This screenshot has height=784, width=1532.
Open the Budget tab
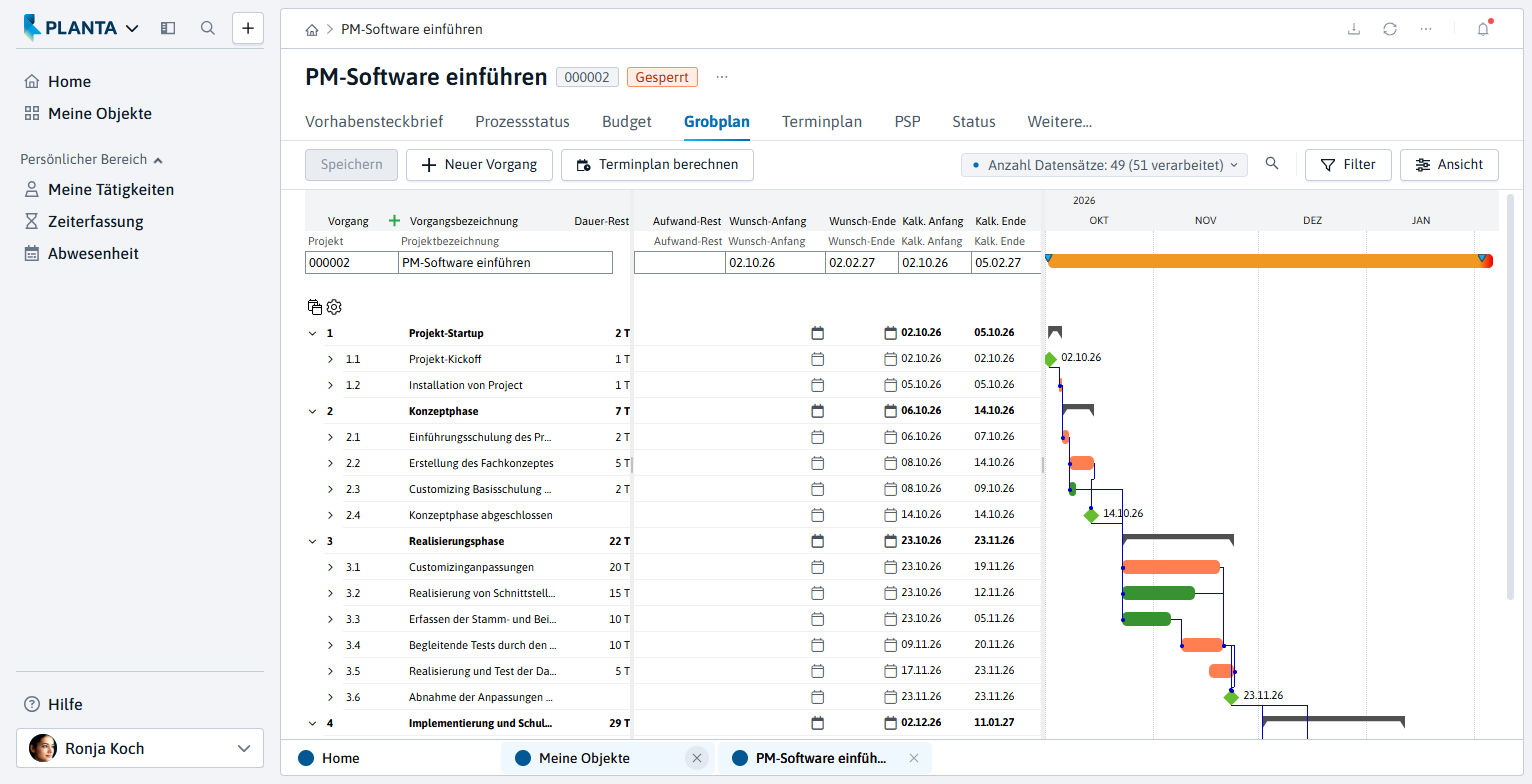[x=627, y=122]
